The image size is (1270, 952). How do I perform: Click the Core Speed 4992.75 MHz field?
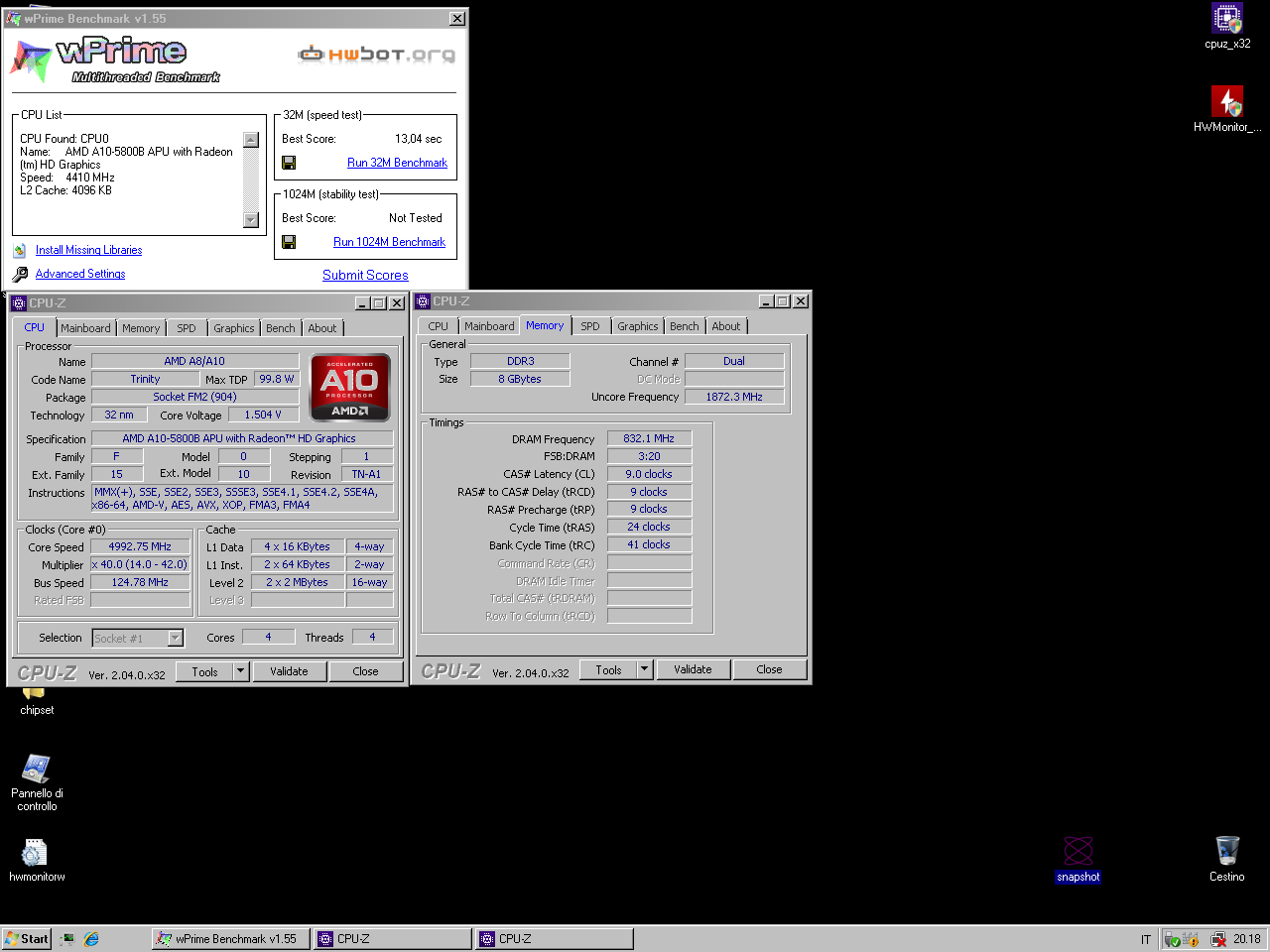pyautogui.click(x=140, y=546)
